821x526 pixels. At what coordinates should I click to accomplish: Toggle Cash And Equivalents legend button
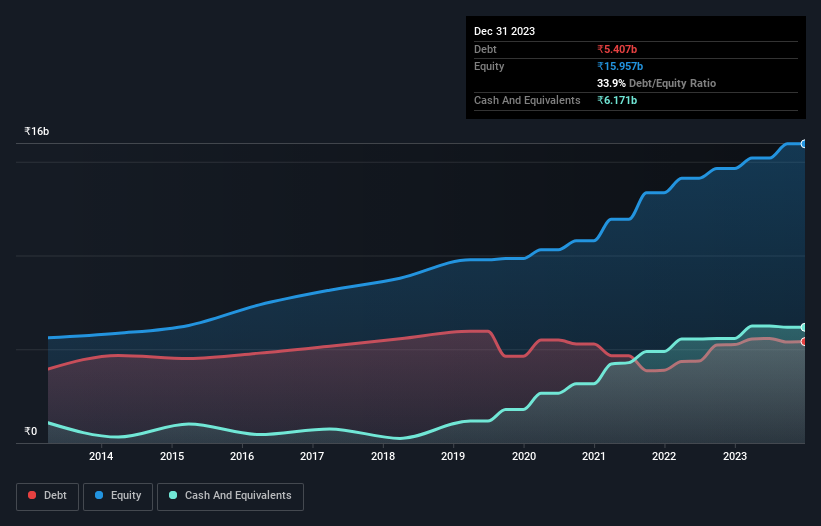[230, 496]
